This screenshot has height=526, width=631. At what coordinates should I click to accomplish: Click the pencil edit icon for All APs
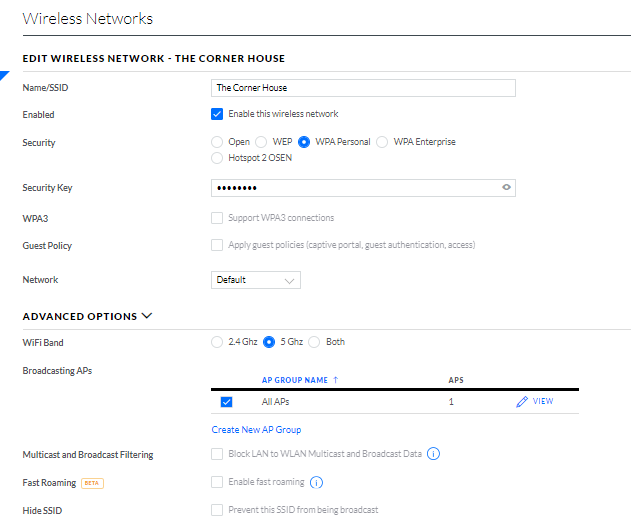tap(521, 401)
